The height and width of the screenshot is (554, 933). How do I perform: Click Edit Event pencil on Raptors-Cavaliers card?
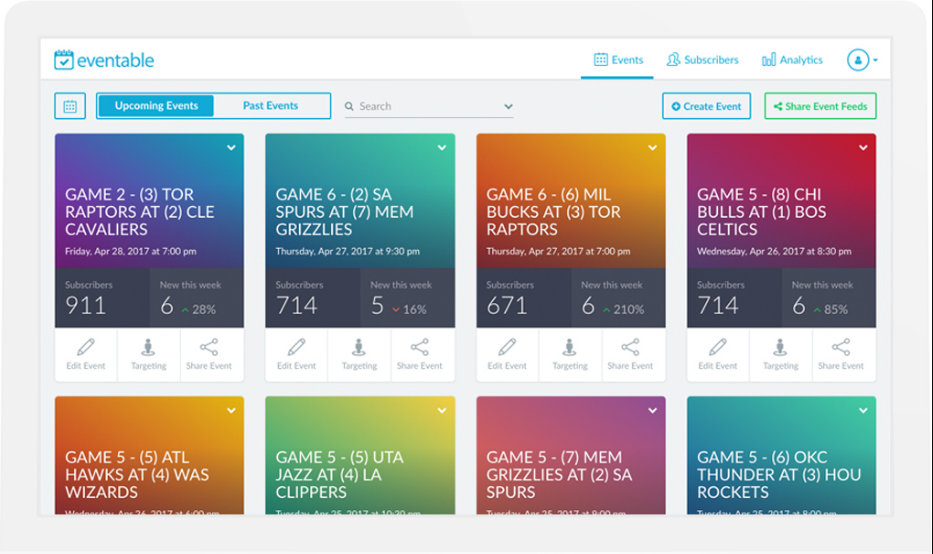86,354
